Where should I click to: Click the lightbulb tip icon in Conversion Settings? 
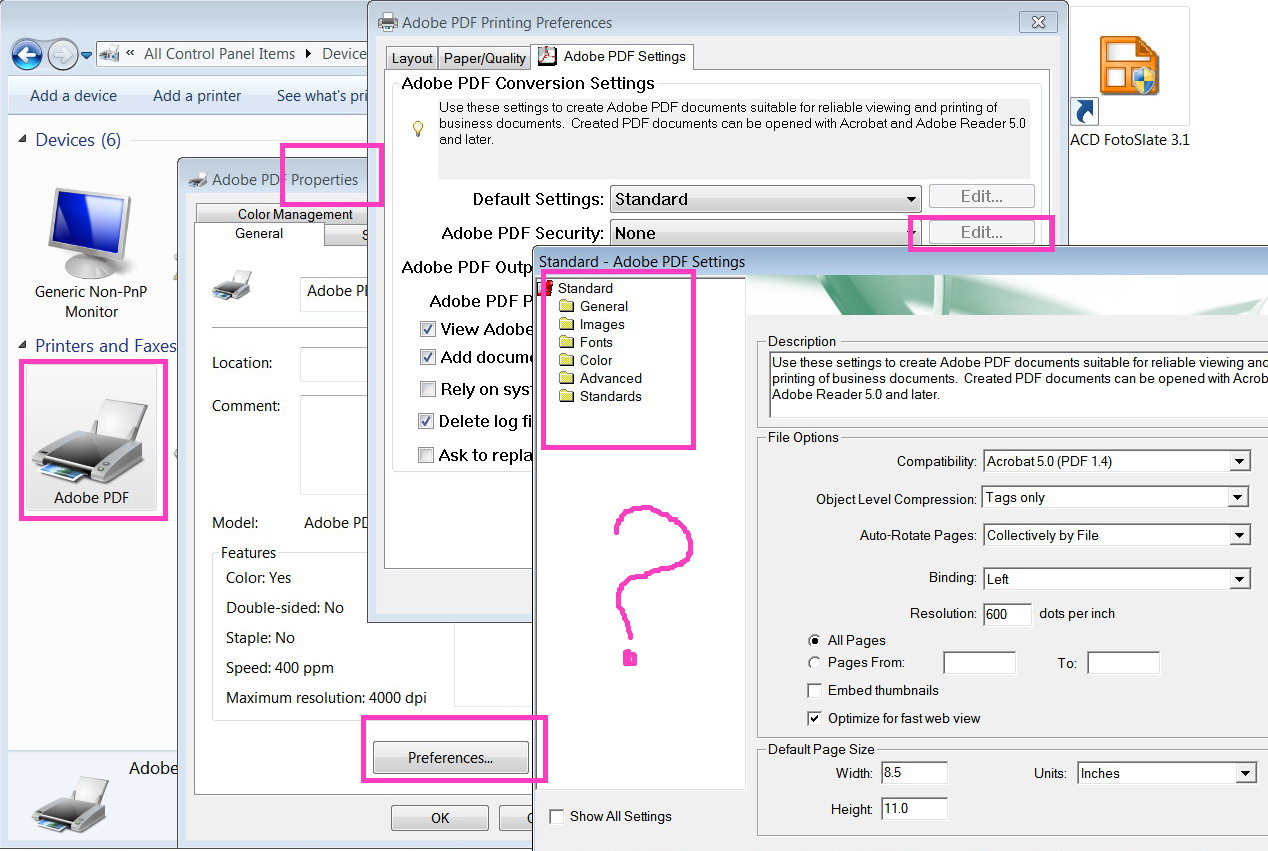pyautogui.click(x=419, y=129)
